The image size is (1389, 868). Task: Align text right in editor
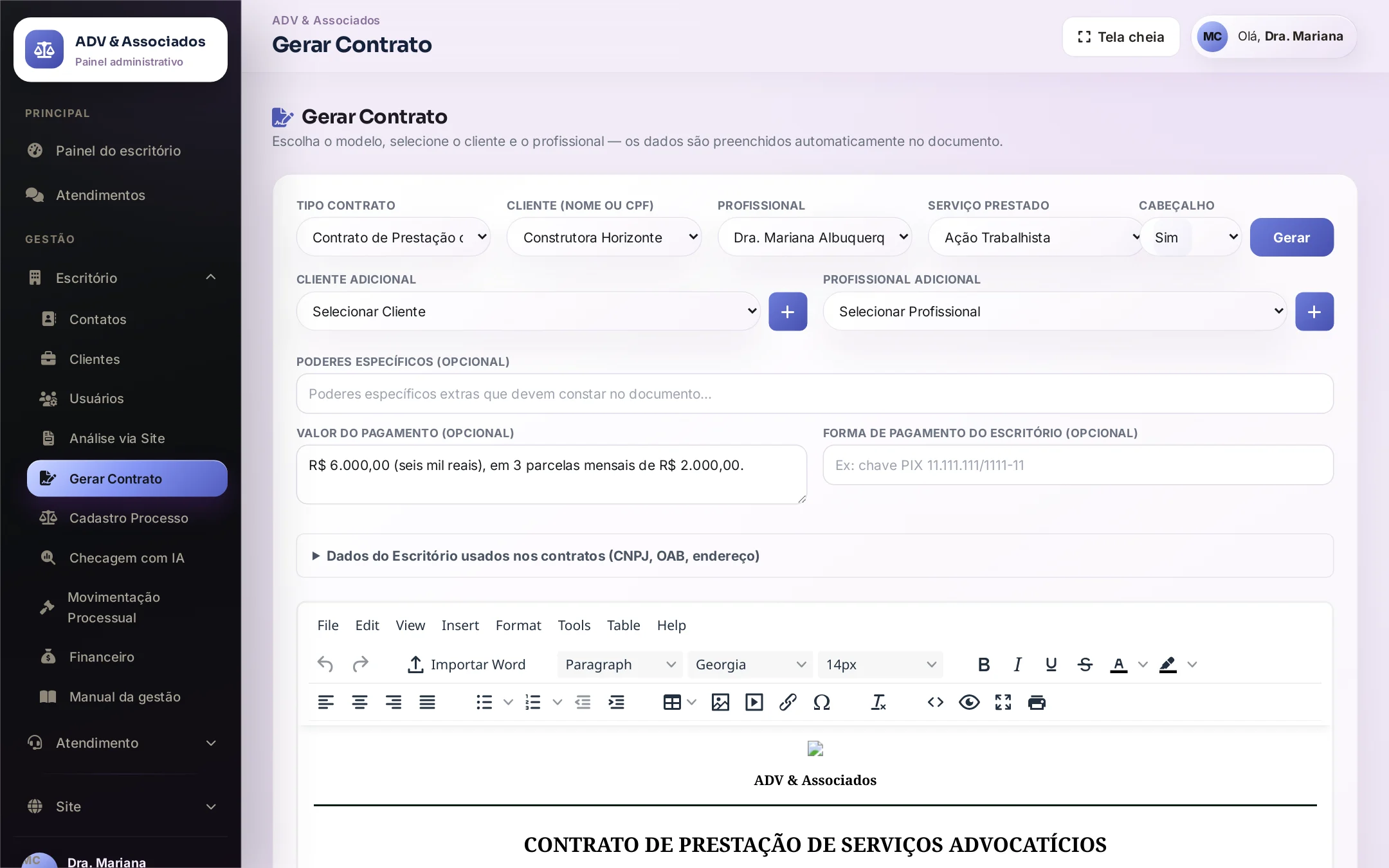click(394, 702)
